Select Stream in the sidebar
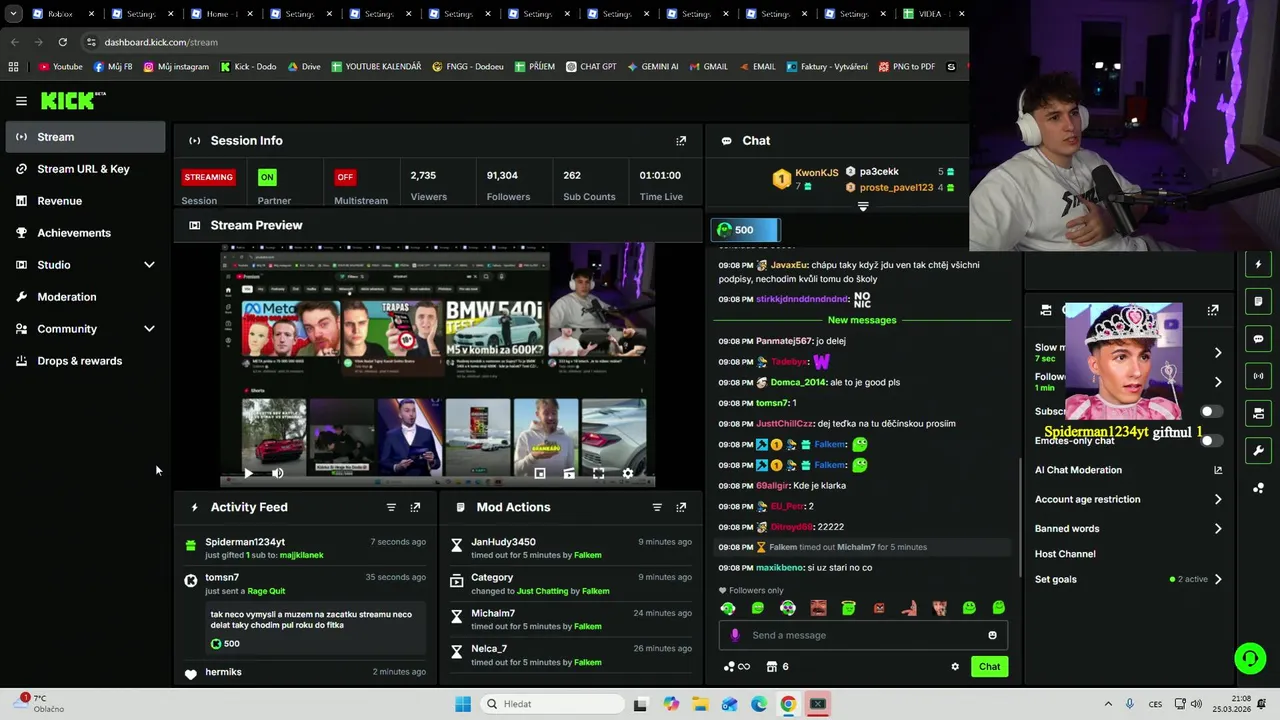This screenshot has width=1280, height=720. [85, 137]
